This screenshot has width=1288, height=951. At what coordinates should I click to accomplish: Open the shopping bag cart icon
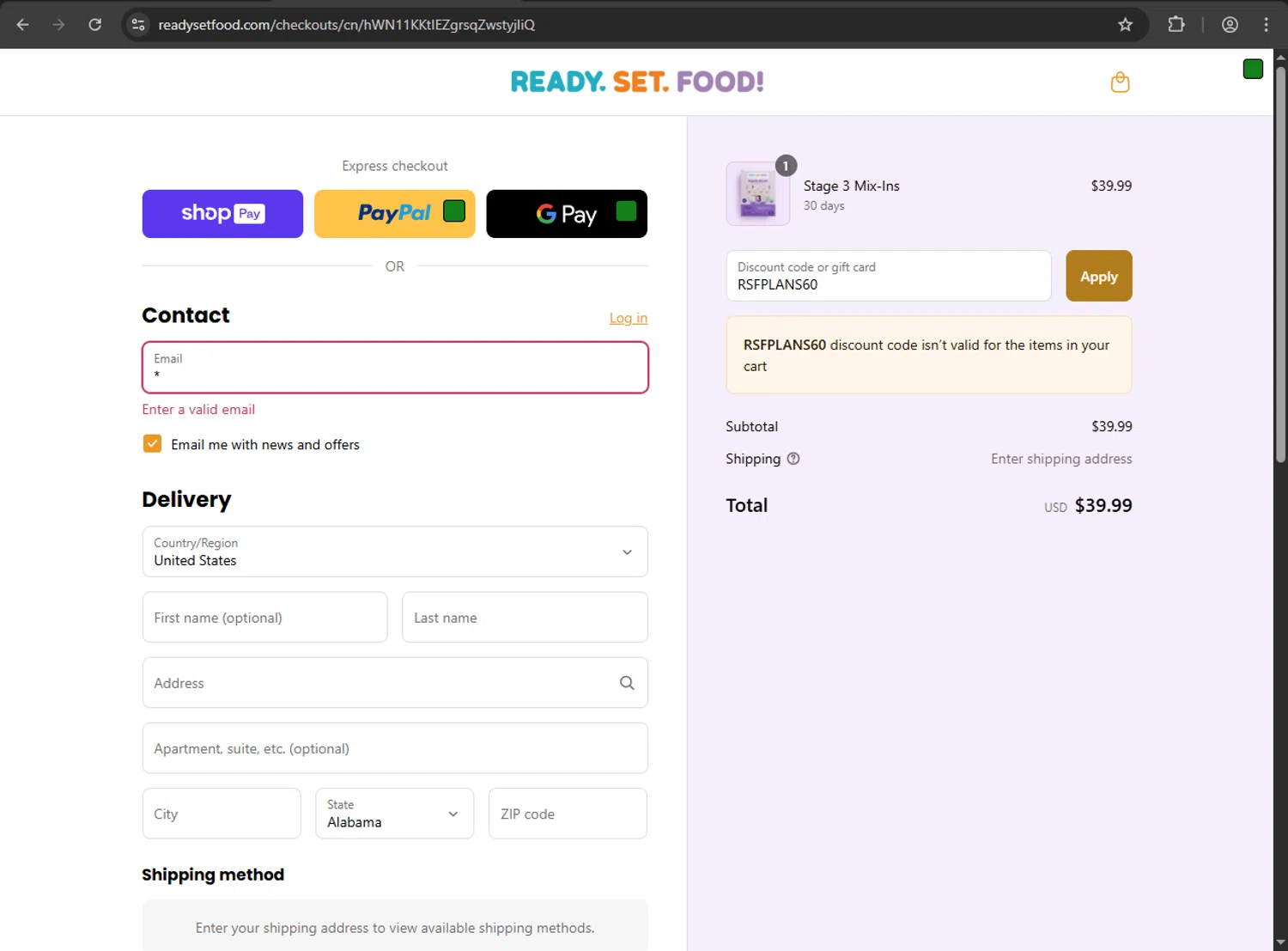(1120, 82)
